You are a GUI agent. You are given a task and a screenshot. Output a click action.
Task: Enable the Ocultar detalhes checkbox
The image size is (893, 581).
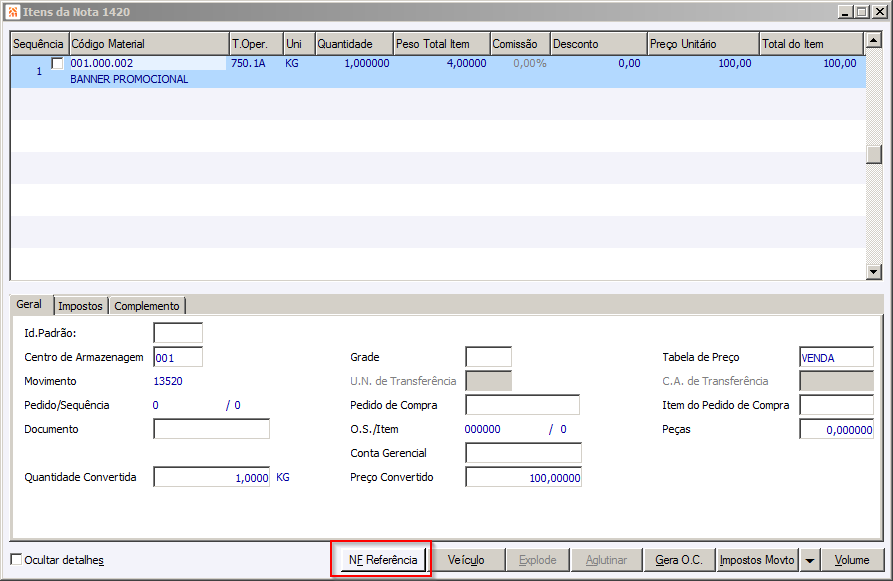pos(17,559)
